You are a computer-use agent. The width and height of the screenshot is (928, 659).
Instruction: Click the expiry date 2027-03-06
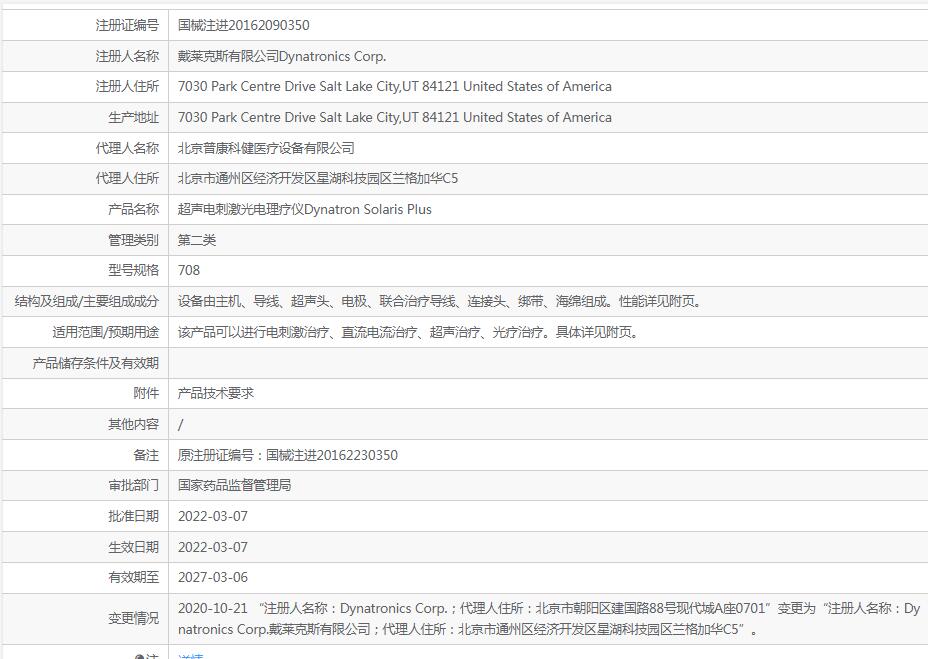[212, 577]
